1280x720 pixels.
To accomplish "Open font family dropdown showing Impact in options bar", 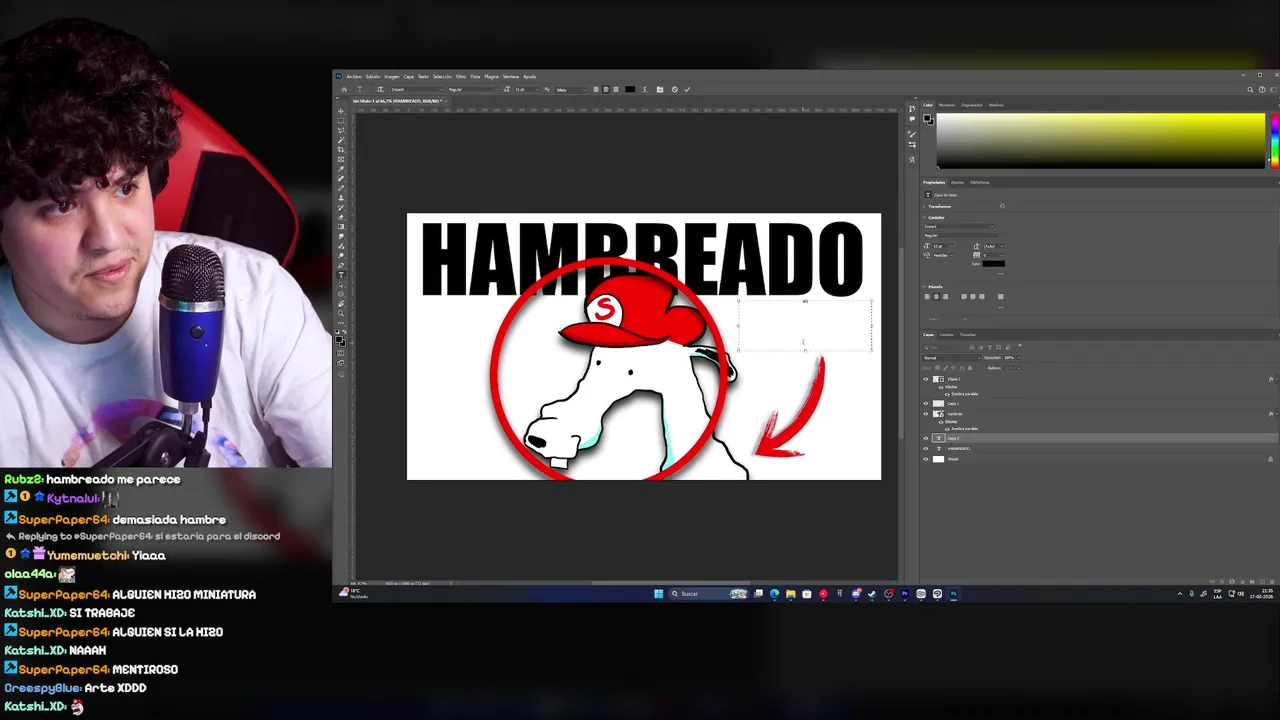I will (x=417, y=90).
